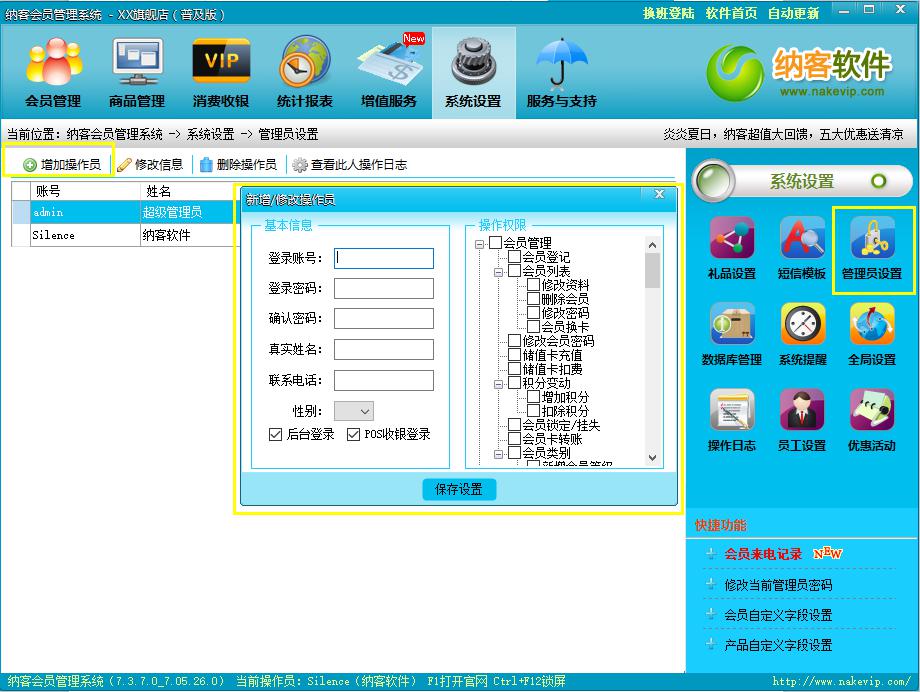
Task: Click the 数据库管理 database management icon
Action: pyautogui.click(x=732, y=325)
